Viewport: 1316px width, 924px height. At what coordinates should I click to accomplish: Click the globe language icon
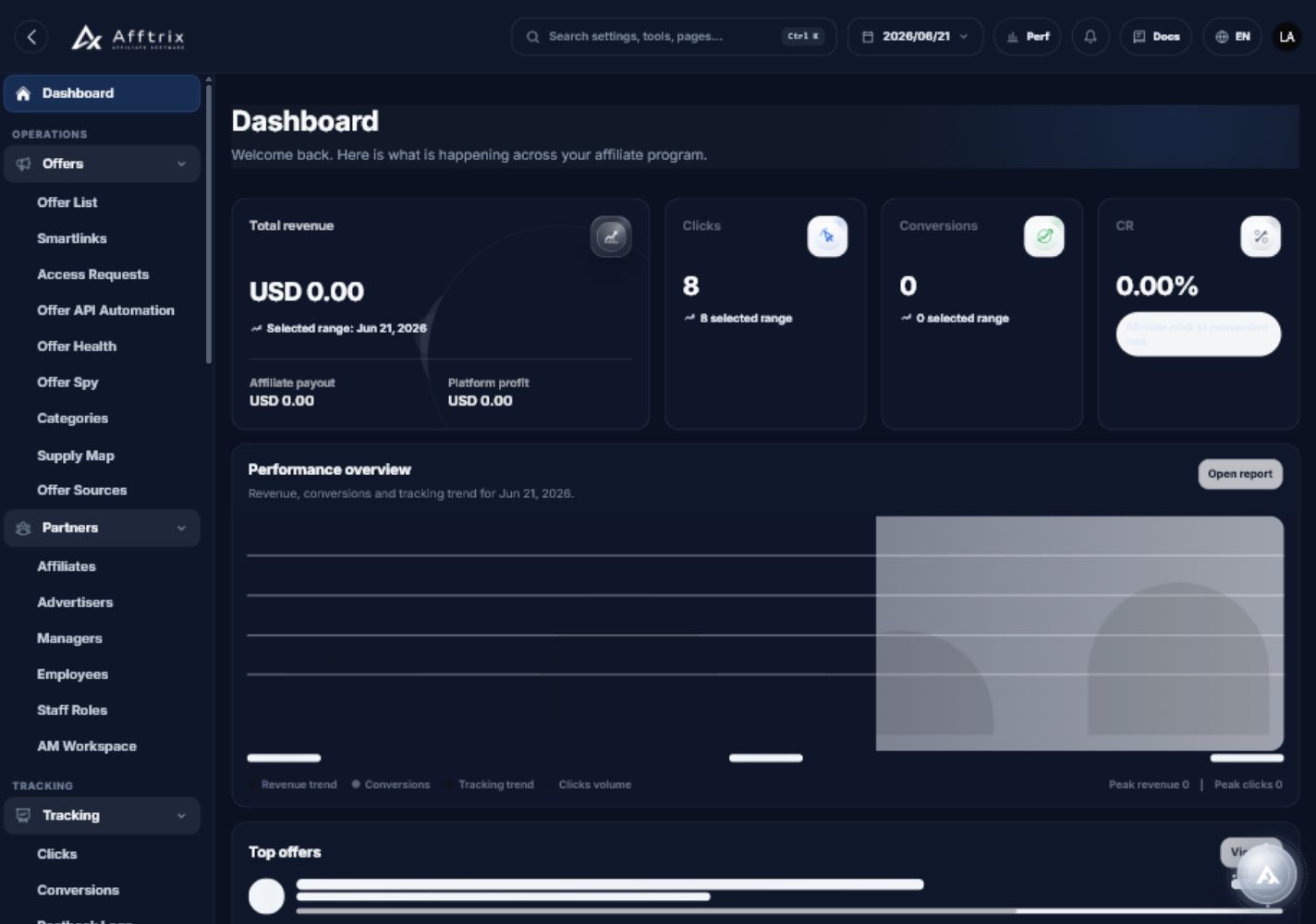[x=1222, y=37]
